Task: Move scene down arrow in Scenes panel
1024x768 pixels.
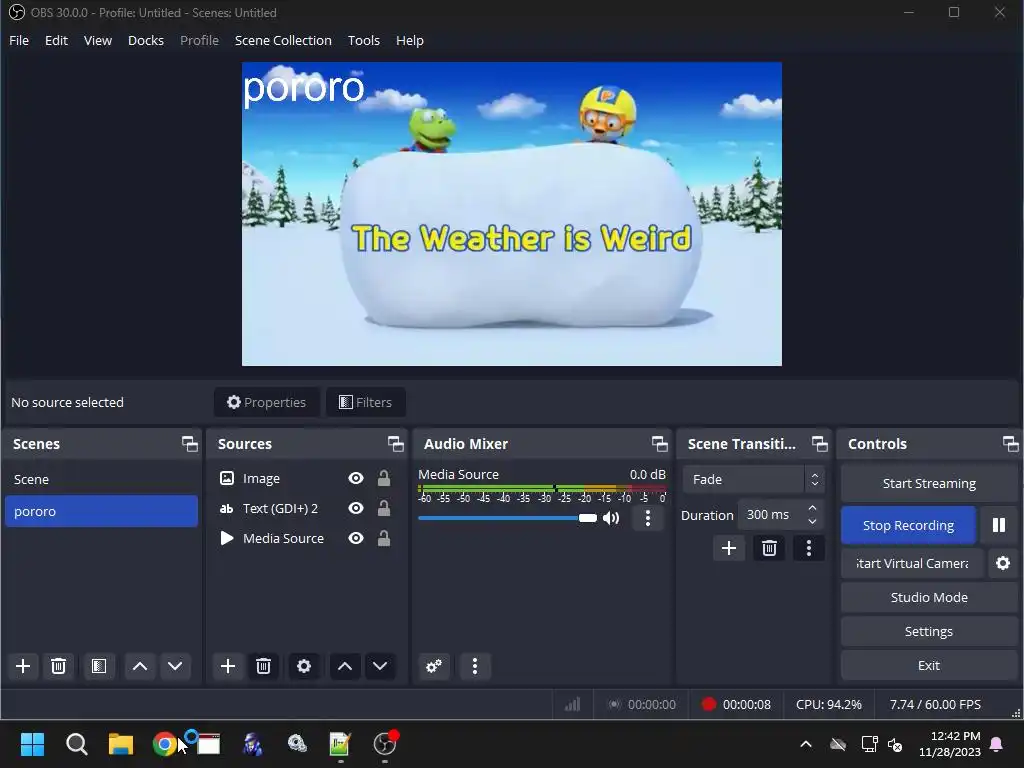Action: [x=175, y=666]
